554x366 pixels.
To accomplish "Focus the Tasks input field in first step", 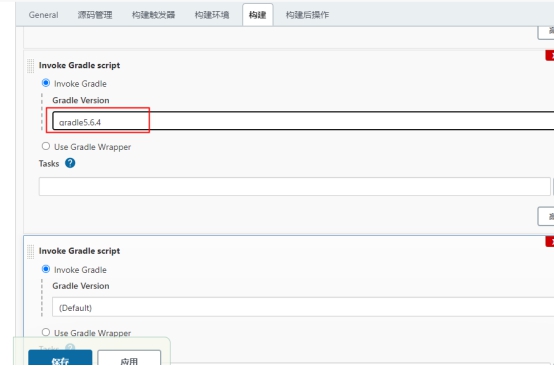I will click(x=295, y=186).
